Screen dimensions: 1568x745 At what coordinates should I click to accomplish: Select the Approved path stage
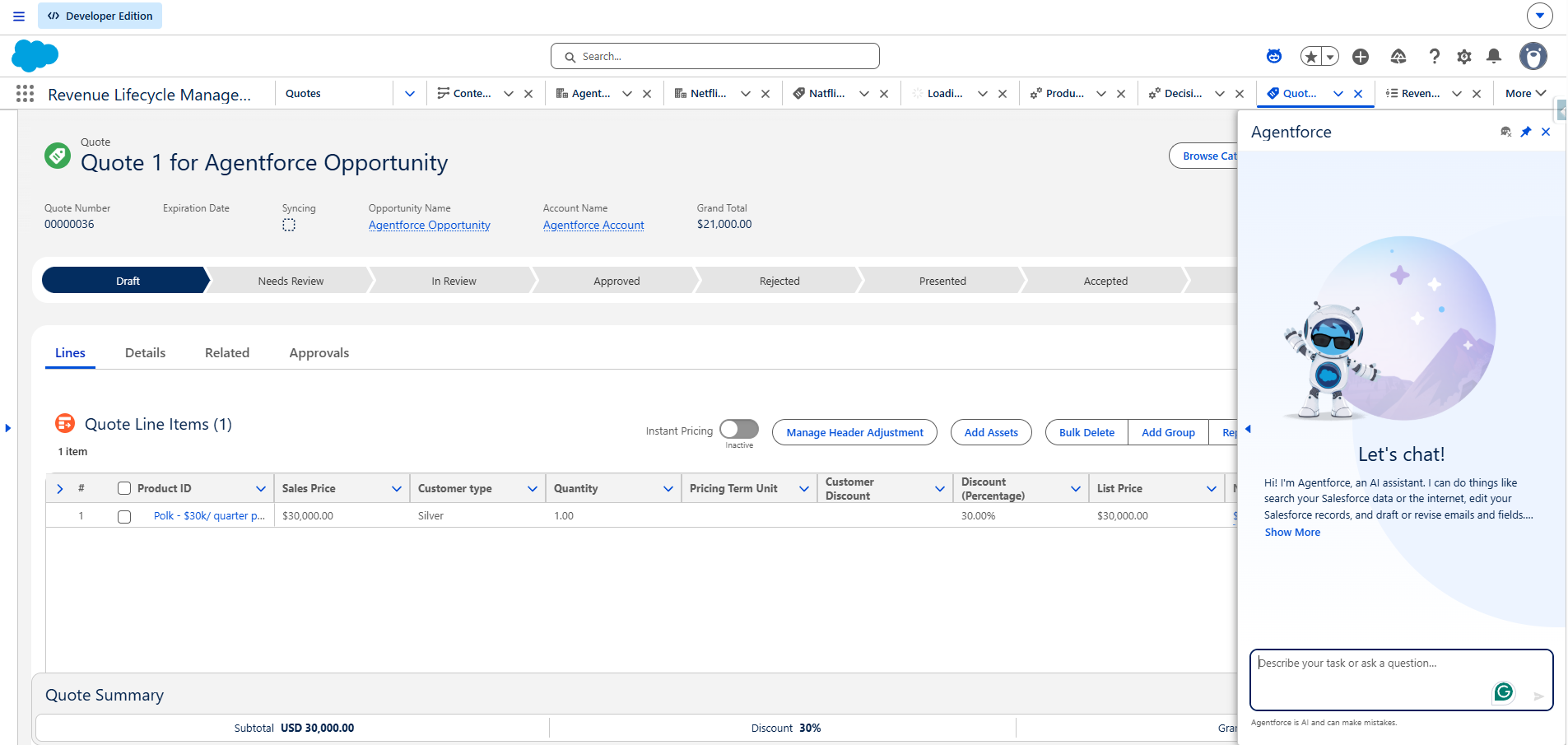tap(616, 281)
